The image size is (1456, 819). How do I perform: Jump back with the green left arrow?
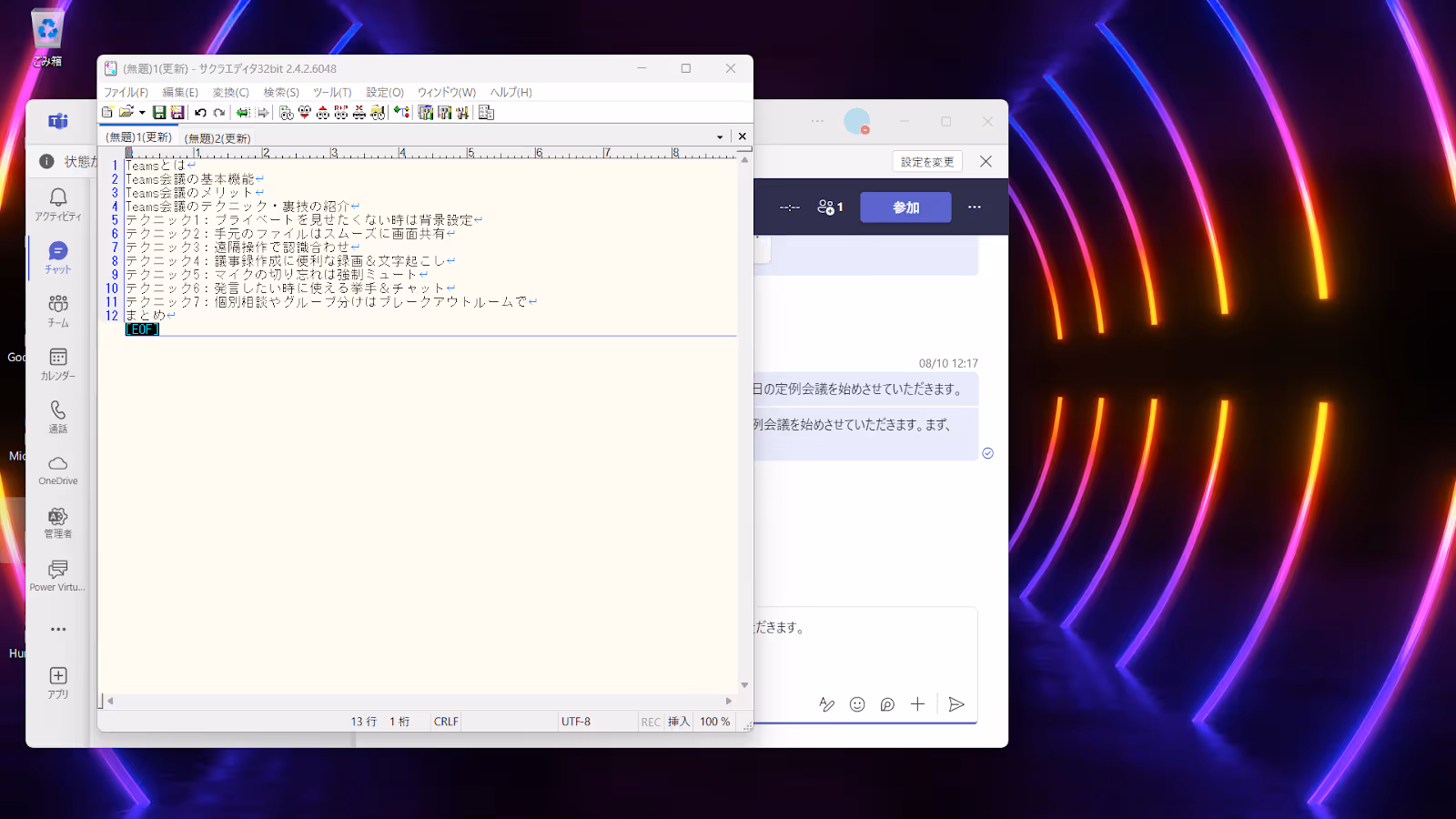pyautogui.click(x=243, y=113)
